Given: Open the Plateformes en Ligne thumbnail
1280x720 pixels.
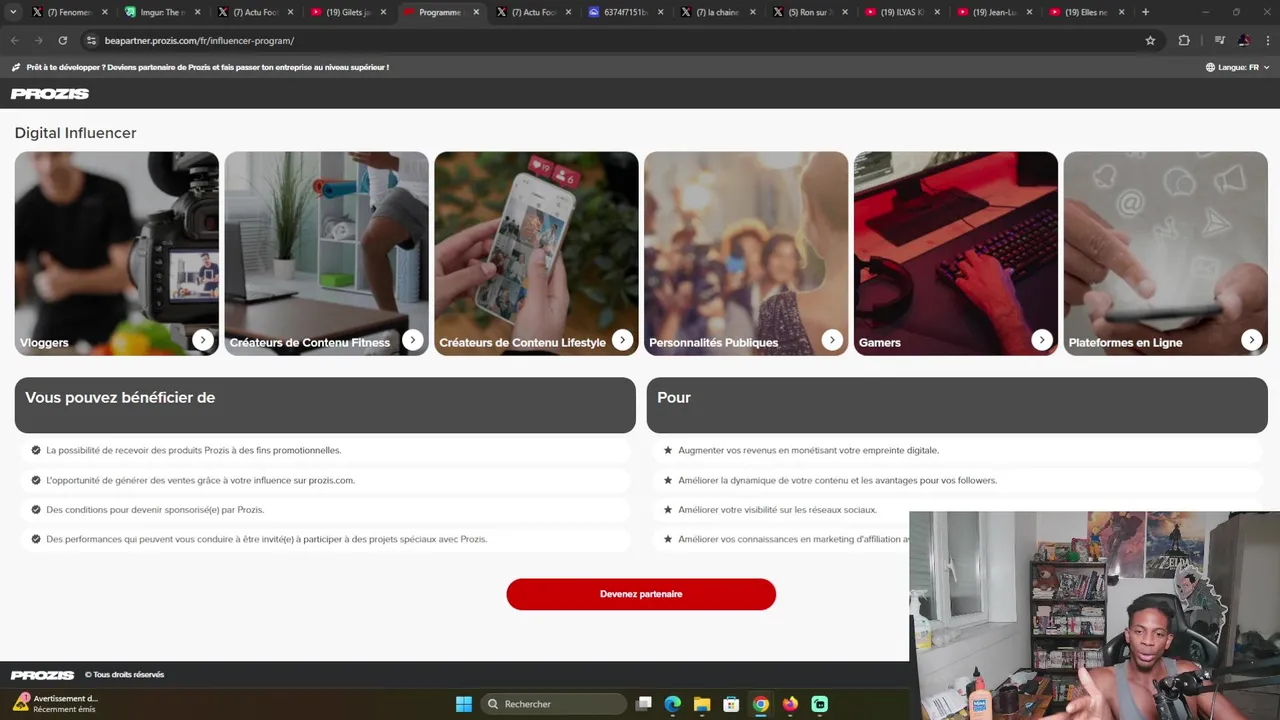Looking at the screenshot, I should [1166, 253].
